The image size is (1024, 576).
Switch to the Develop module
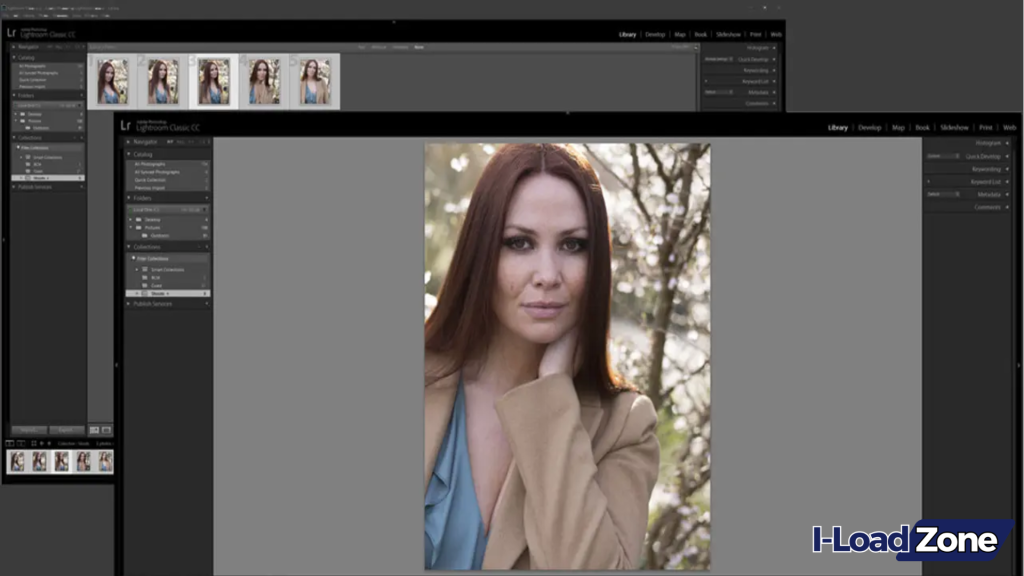pos(870,127)
